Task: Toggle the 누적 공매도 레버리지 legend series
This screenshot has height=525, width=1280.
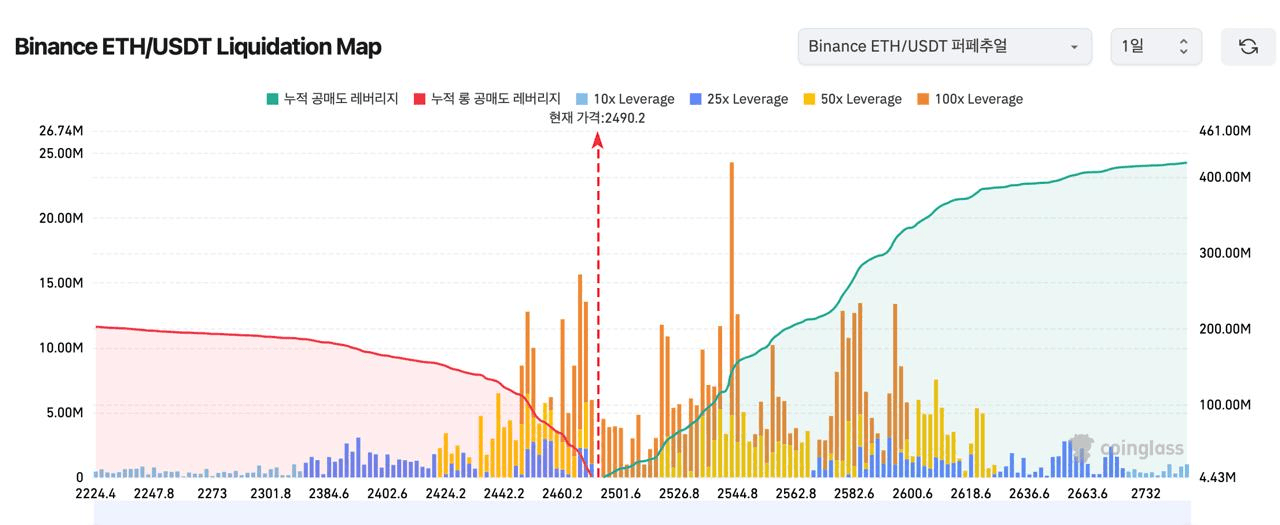Action: 332,99
